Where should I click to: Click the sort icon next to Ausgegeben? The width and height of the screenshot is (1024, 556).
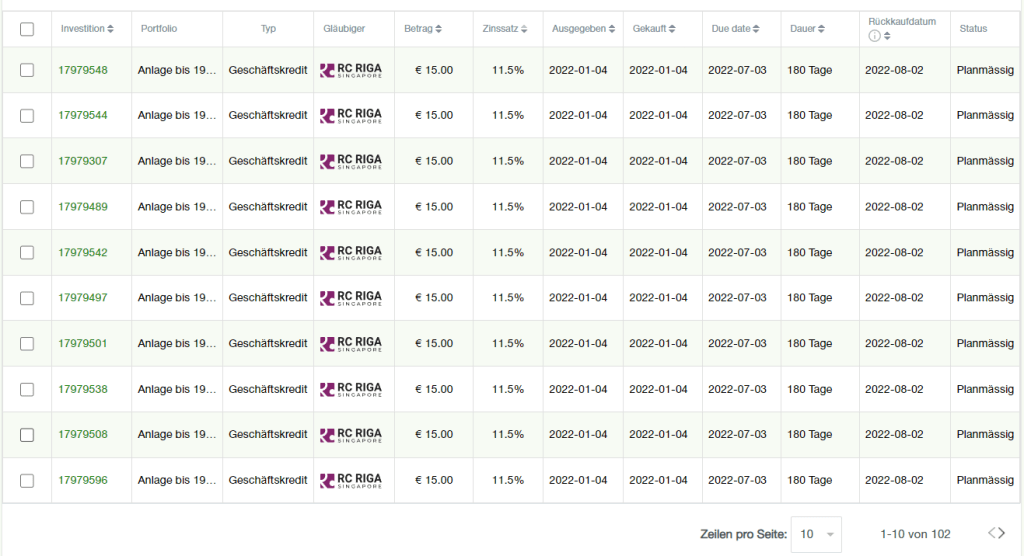point(612,29)
